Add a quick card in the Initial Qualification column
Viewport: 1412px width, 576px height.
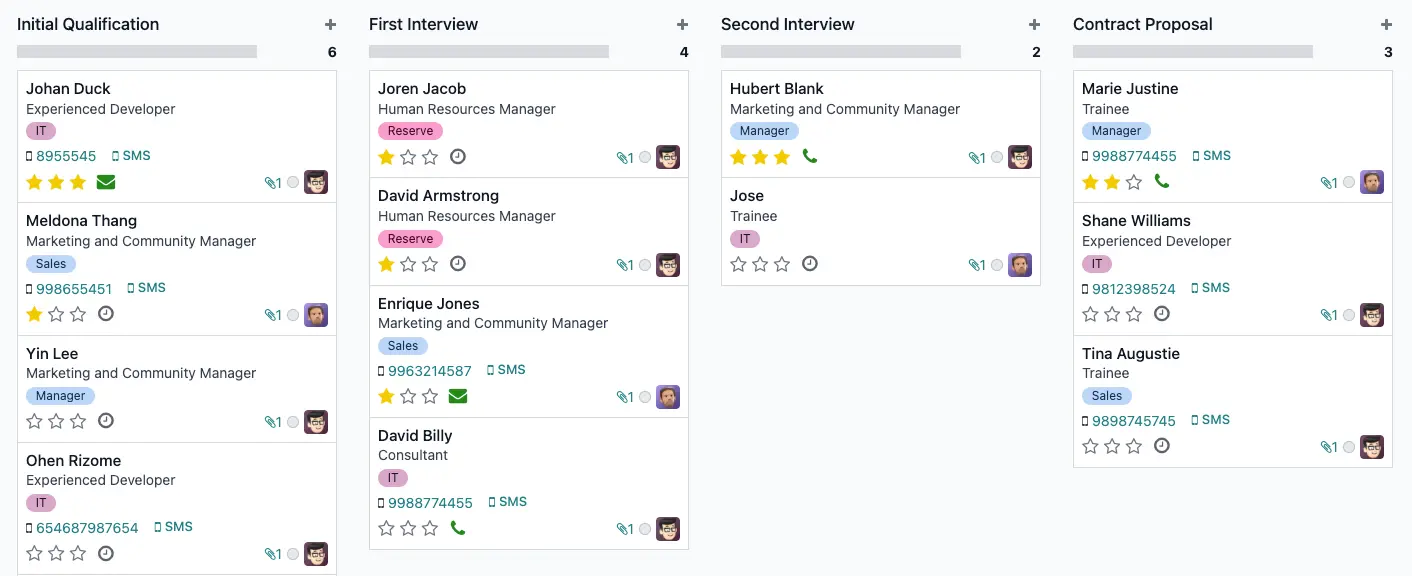pyautogui.click(x=331, y=24)
